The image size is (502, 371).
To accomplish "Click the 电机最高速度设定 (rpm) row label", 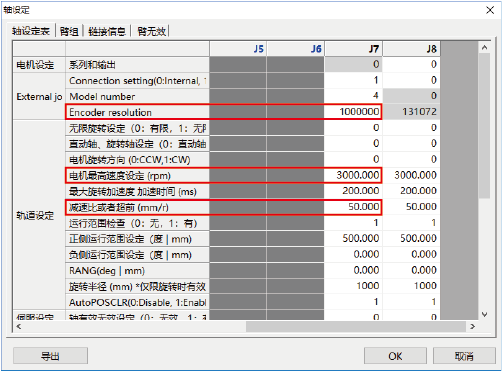I will (137, 175).
